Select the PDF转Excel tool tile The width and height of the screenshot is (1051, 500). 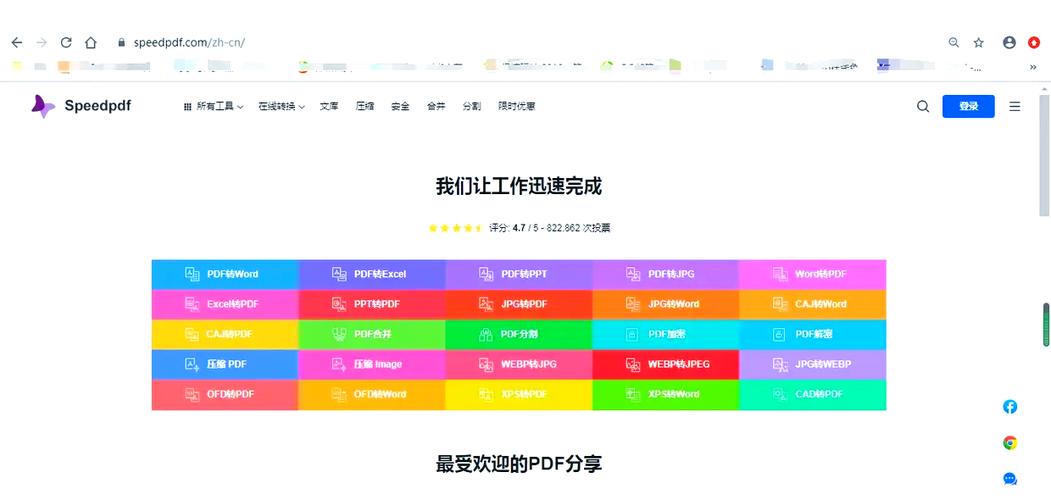coord(372,274)
